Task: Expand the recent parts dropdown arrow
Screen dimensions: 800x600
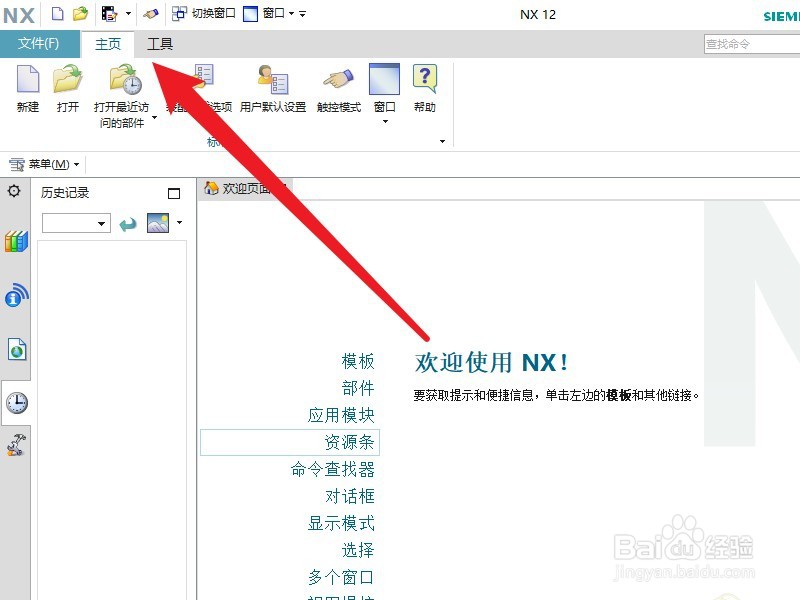Action: point(155,118)
